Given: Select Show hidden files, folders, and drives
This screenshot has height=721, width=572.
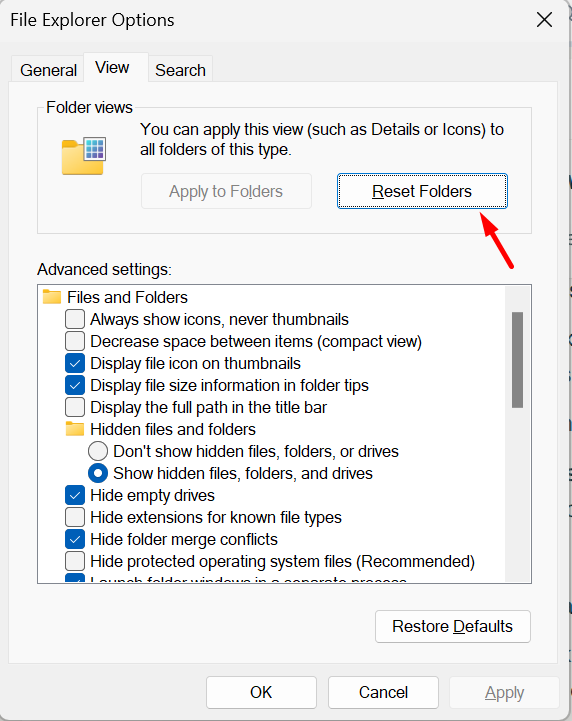Looking at the screenshot, I should [x=98, y=474].
